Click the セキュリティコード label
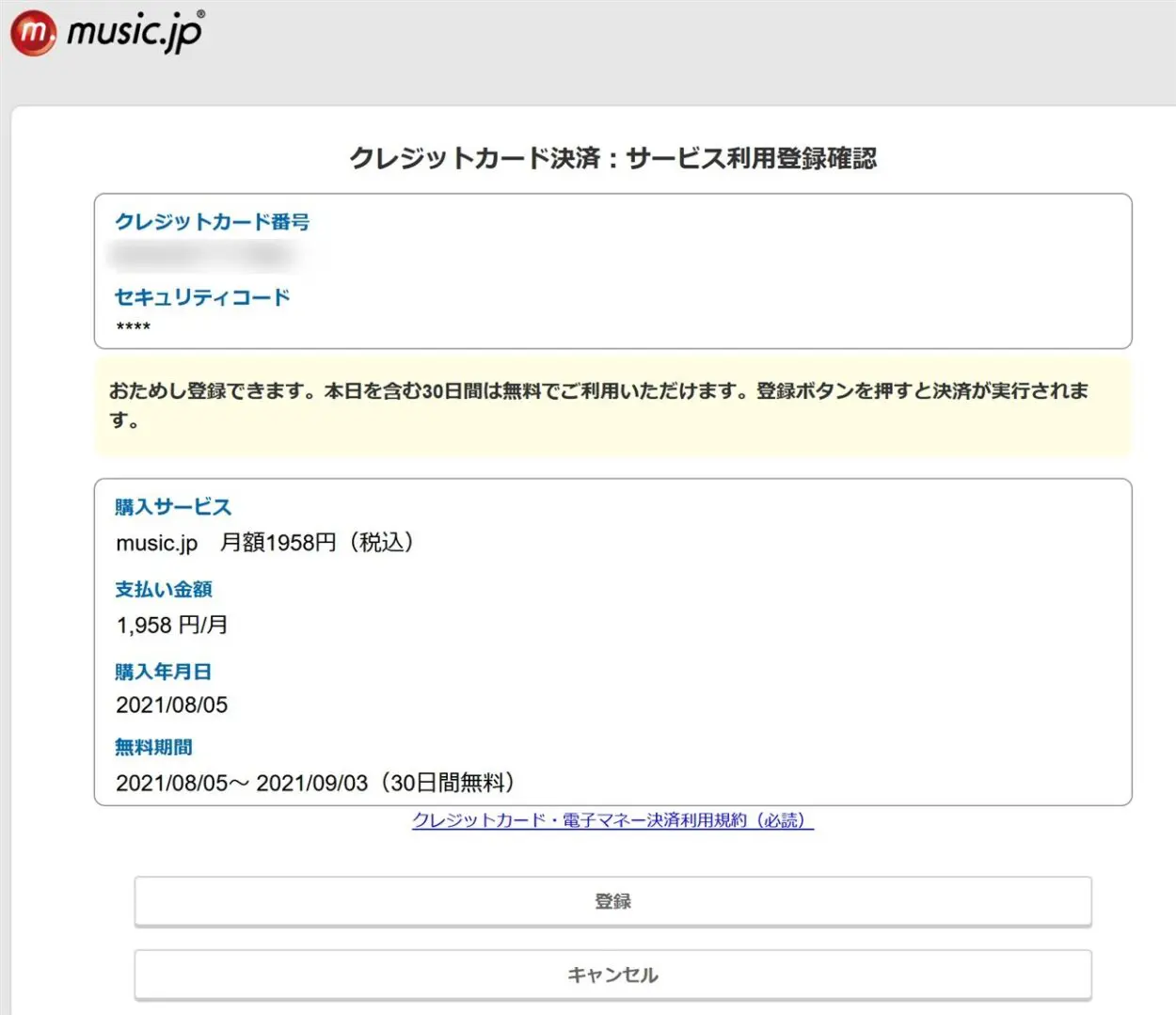This screenshot has height=1015, width=1176. 202,297
